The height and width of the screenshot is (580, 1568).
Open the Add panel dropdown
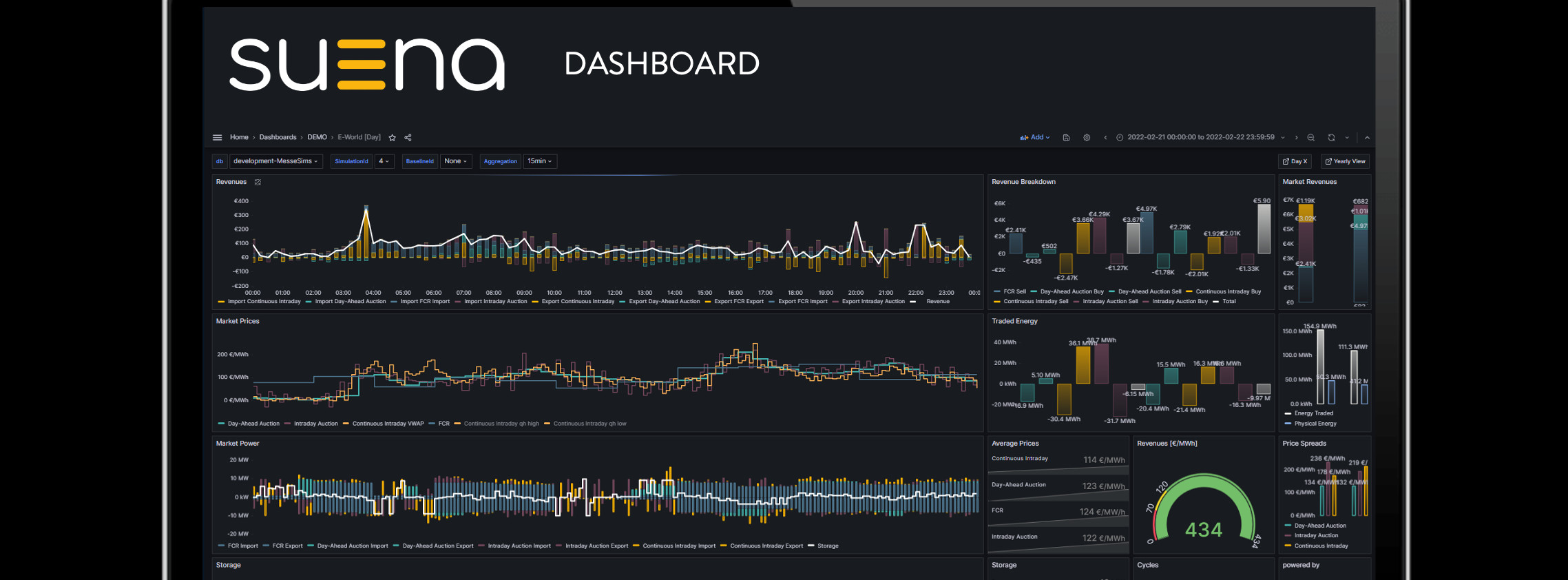pyautogui.click(x=1035, y=138)
